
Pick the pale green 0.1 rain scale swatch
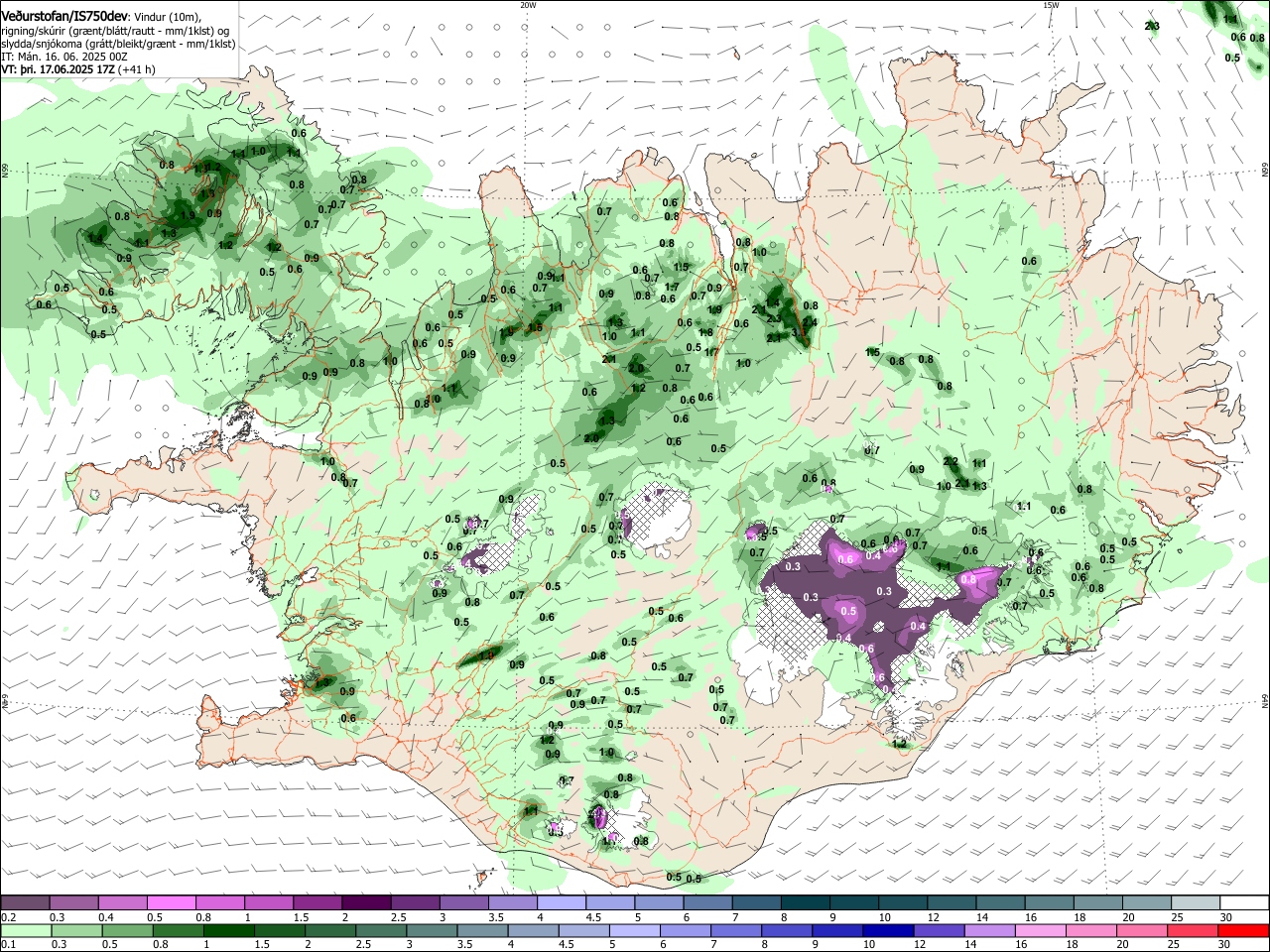pyautogui.click(x=26, y=930)
